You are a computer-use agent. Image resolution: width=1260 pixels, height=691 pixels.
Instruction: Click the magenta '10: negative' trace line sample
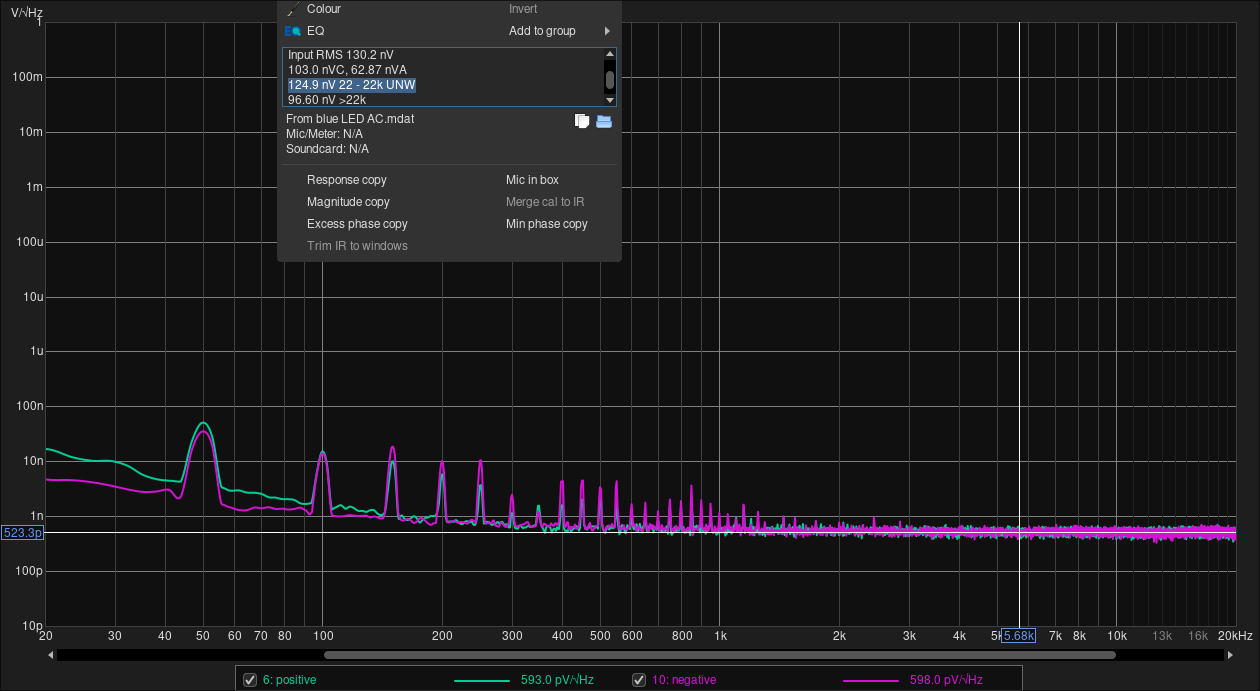(872, 681)
